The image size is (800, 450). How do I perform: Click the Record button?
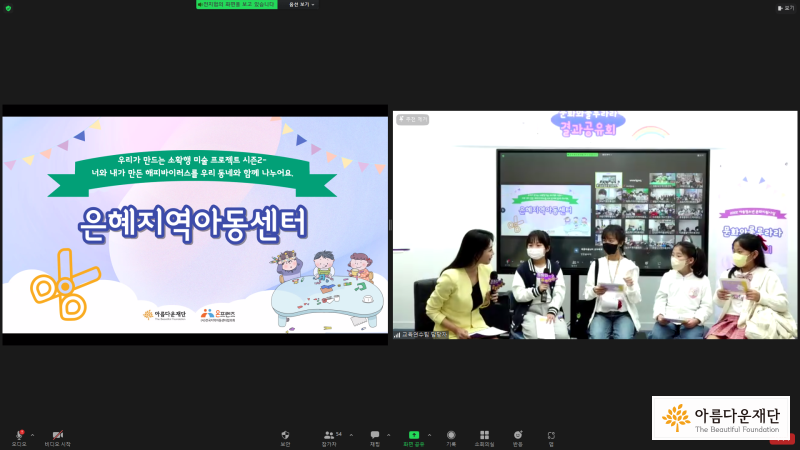coord(451,438)
